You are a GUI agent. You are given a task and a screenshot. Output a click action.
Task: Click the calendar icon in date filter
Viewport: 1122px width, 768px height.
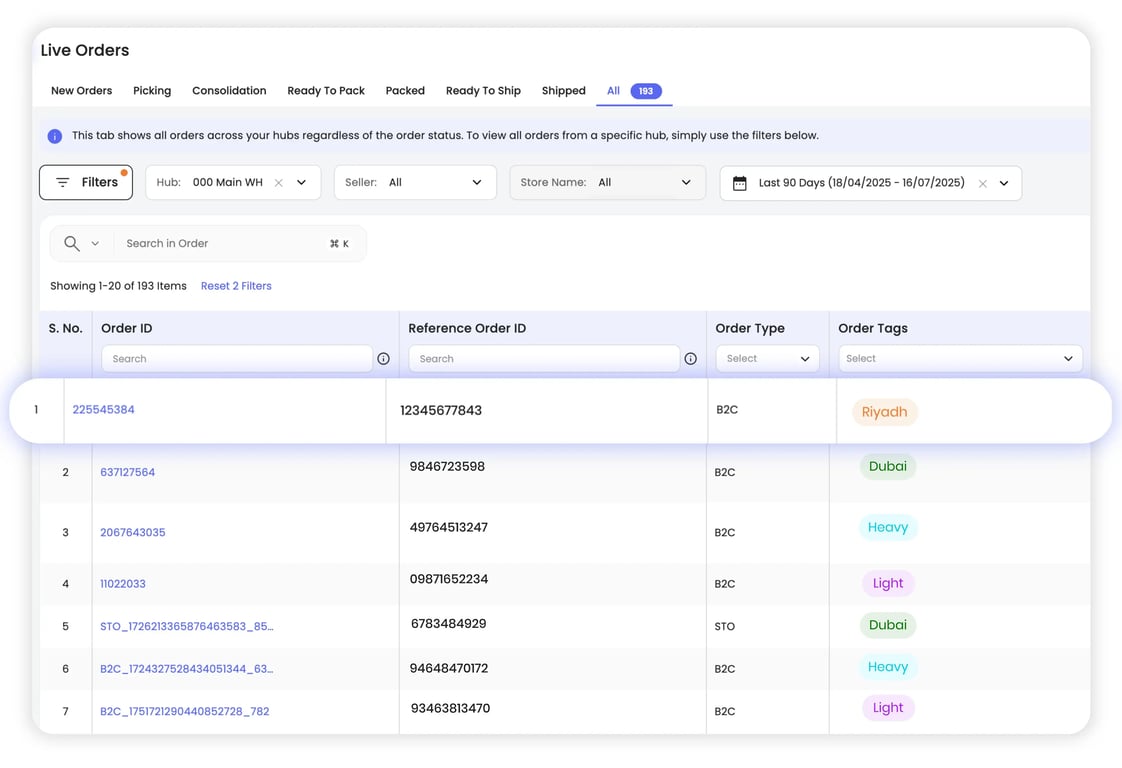740,183
